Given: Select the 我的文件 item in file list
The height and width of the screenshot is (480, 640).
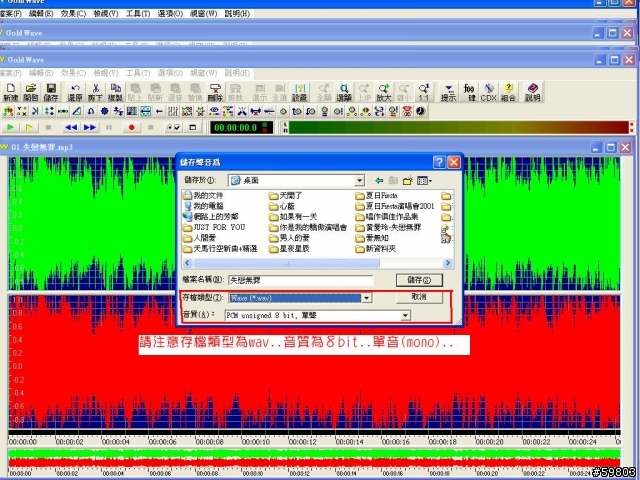Looking at the screenshot, I should coord(203,196).
